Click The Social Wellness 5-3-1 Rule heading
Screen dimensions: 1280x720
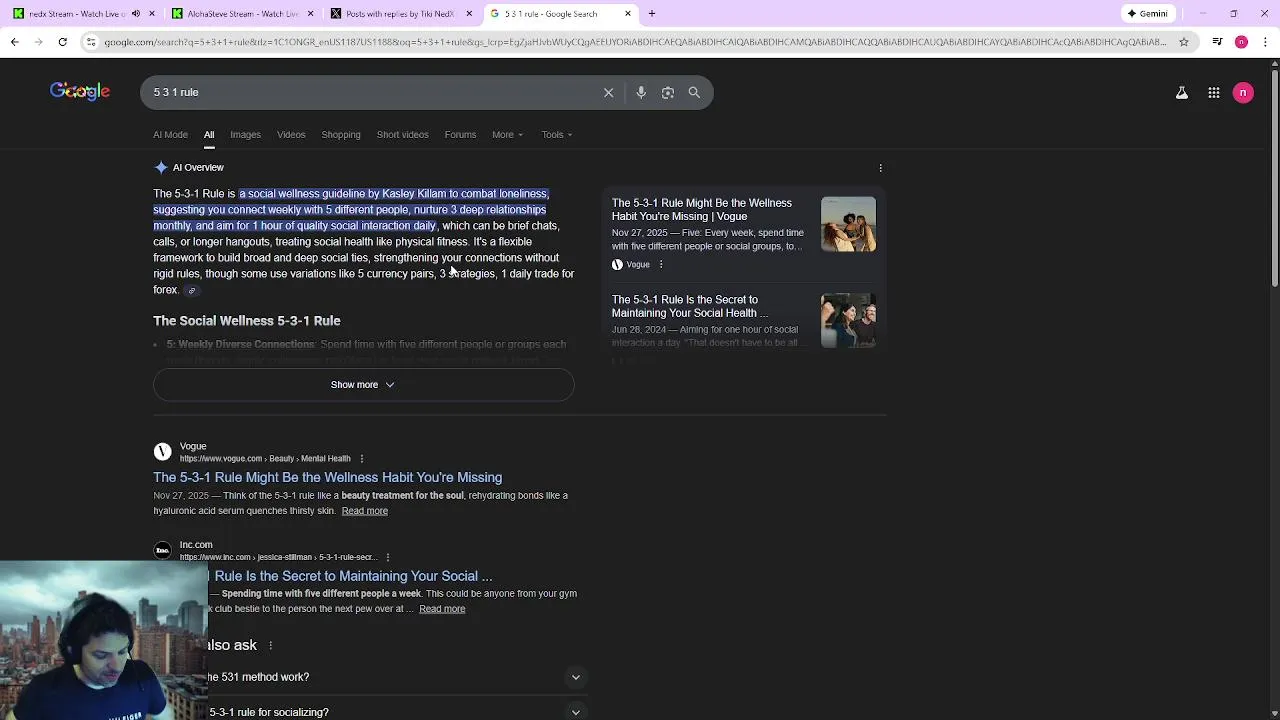tap(247, 321)
